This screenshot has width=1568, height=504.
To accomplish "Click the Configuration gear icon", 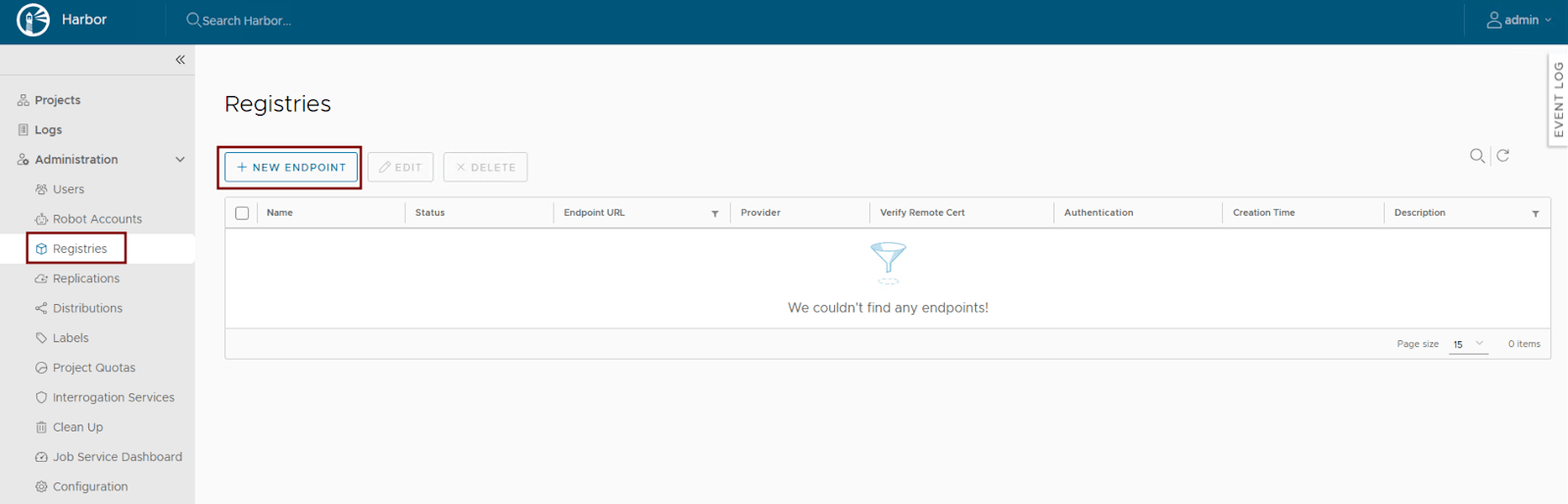I will 41,486.
